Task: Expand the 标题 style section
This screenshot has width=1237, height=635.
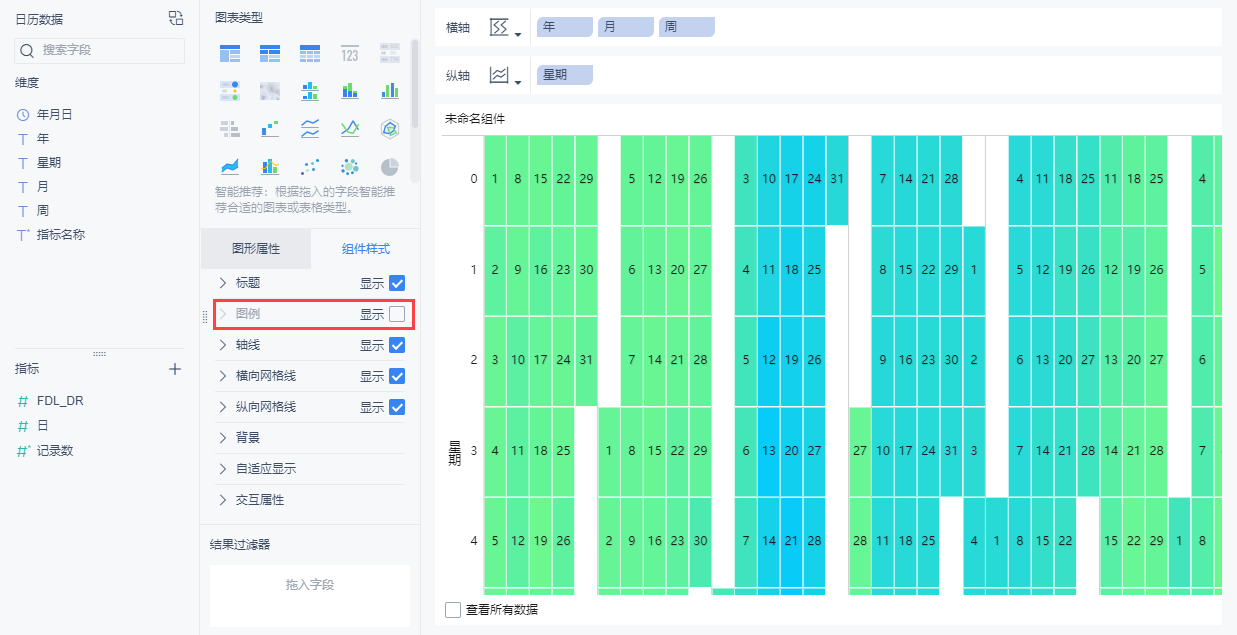Action: [x=223, y=283]
